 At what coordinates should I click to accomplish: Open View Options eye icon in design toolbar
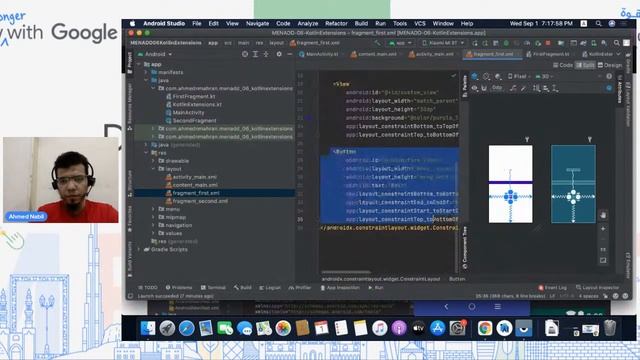(474, 88)
